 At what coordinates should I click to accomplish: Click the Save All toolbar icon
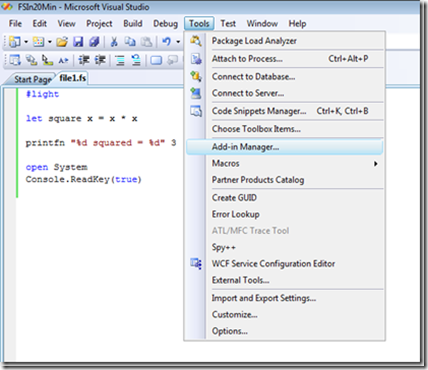[x=94, y=42]
